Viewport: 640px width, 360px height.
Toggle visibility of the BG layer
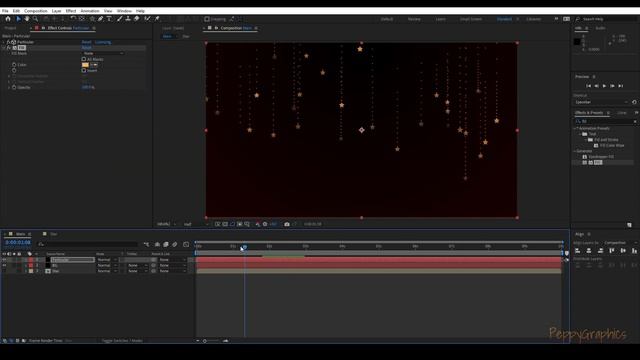click(x=4, y=265)
